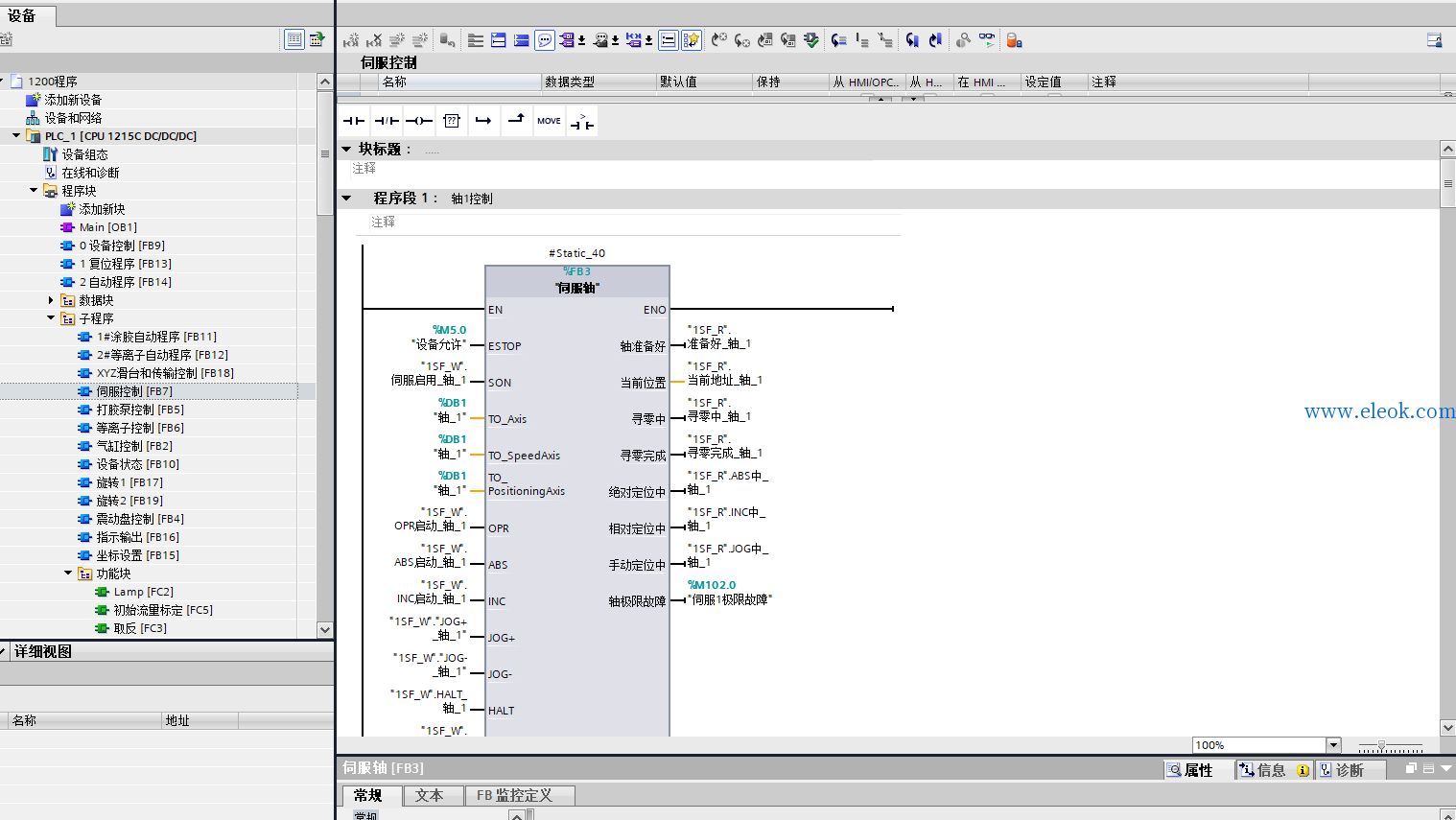The height and width of the screenshot is (820, 1456).
Task: Toggle the favorites bar star icon
Action: click(691, 40)
